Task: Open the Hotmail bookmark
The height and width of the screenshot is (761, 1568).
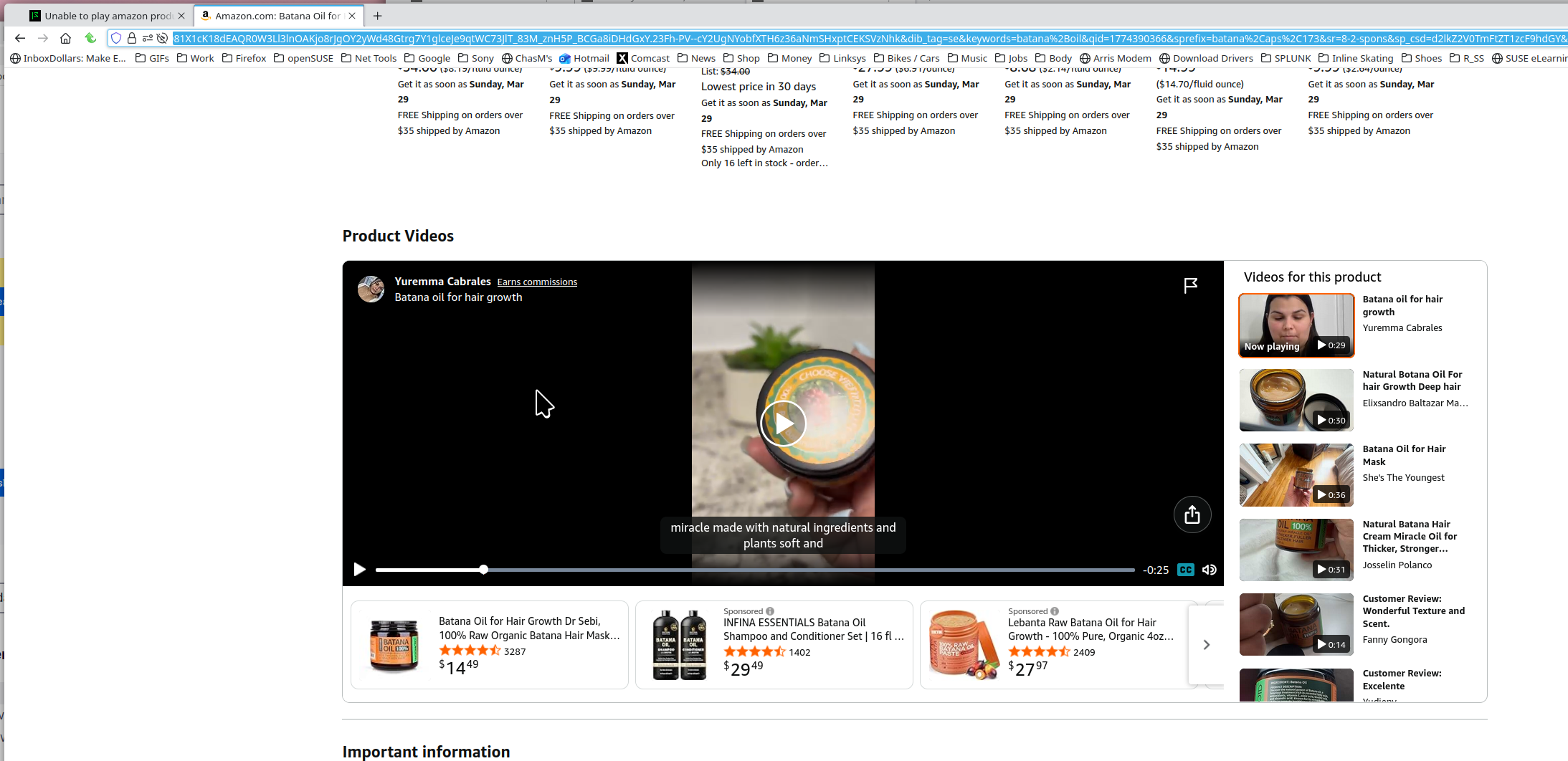Action: [x=584, y=58]
